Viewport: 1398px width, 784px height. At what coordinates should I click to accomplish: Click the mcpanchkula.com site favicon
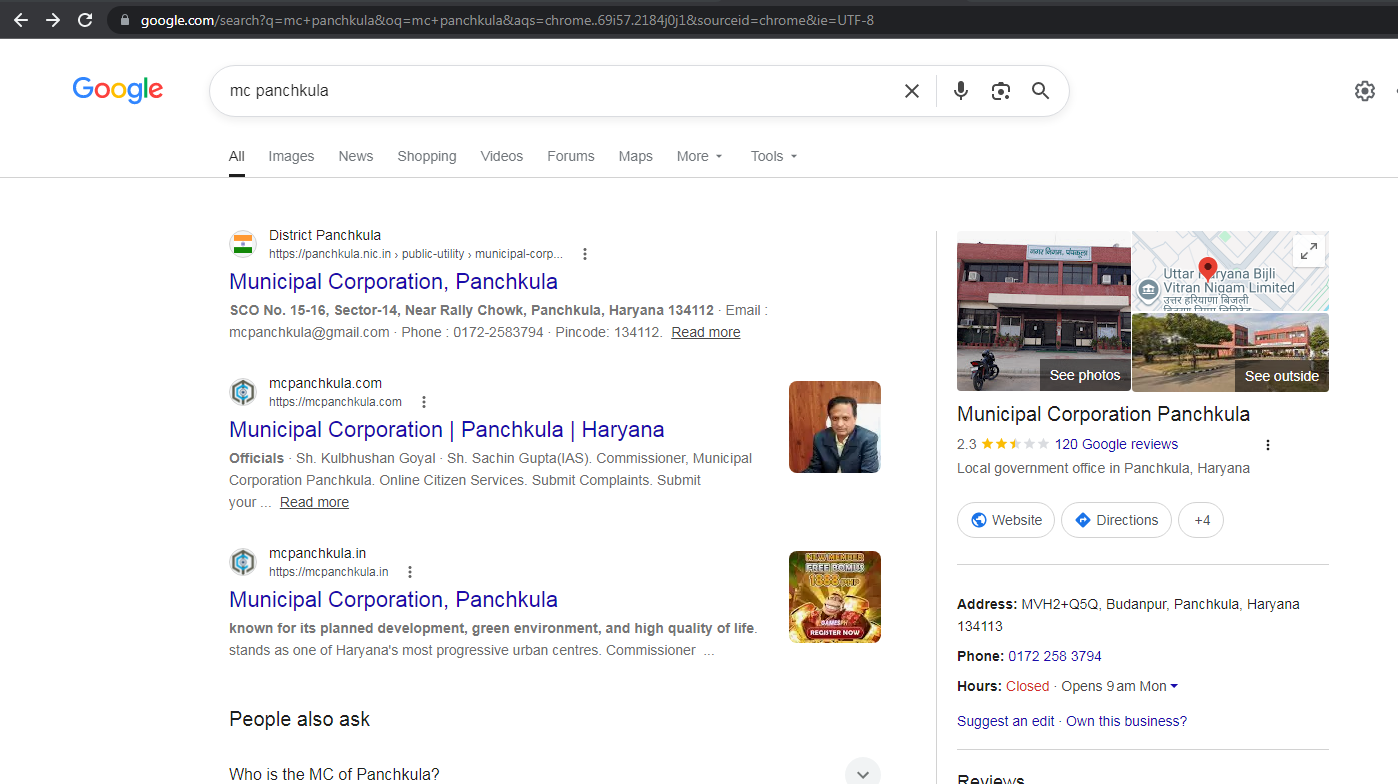click(x=243, y=392)
